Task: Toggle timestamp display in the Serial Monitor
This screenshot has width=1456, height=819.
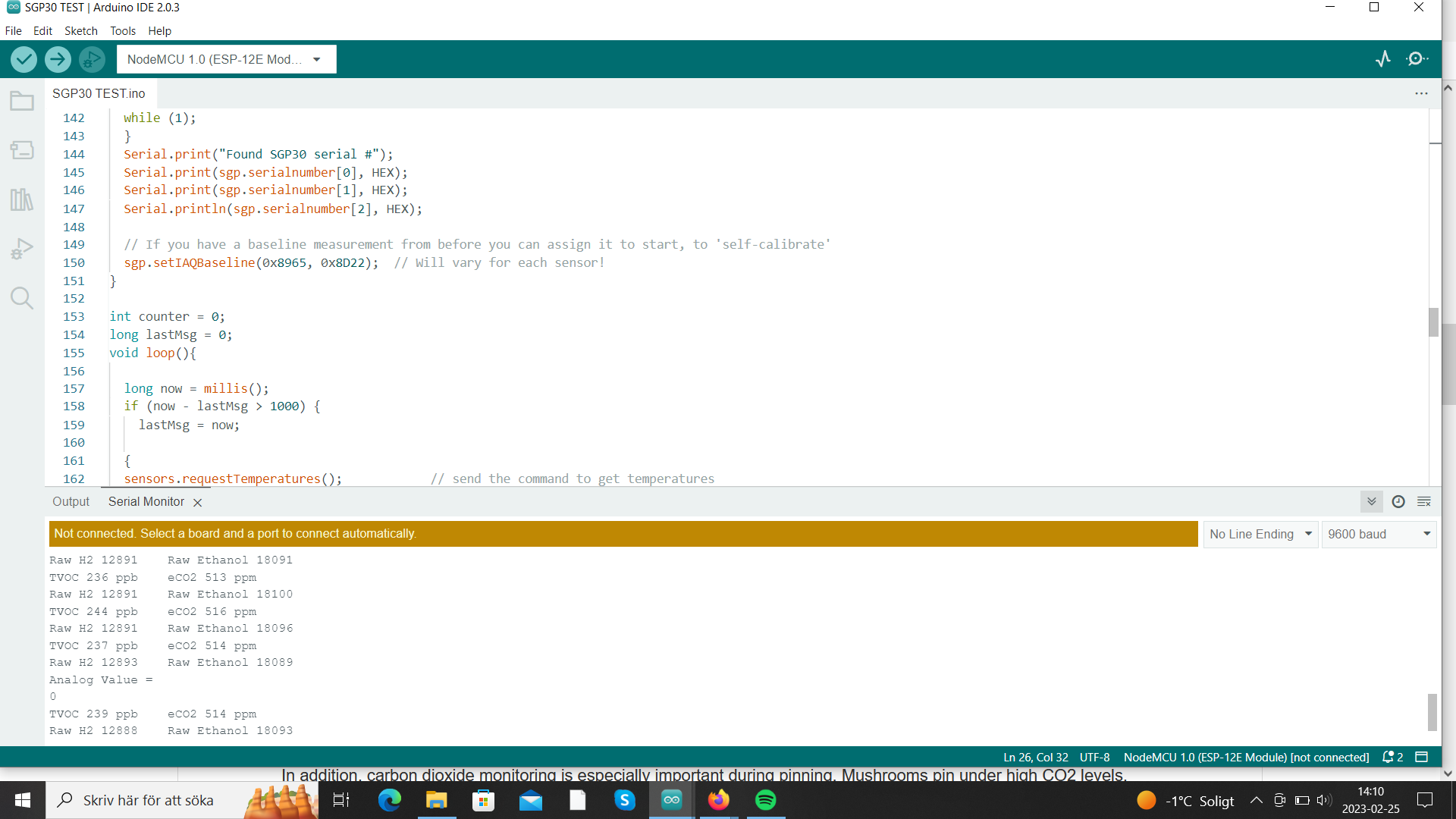Action: [1398, 501]
